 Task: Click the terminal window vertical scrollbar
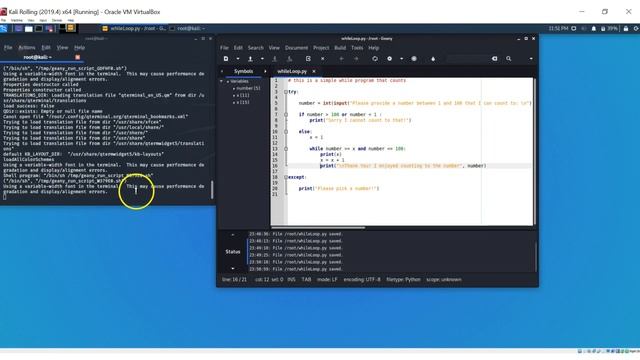click(212, 189)
